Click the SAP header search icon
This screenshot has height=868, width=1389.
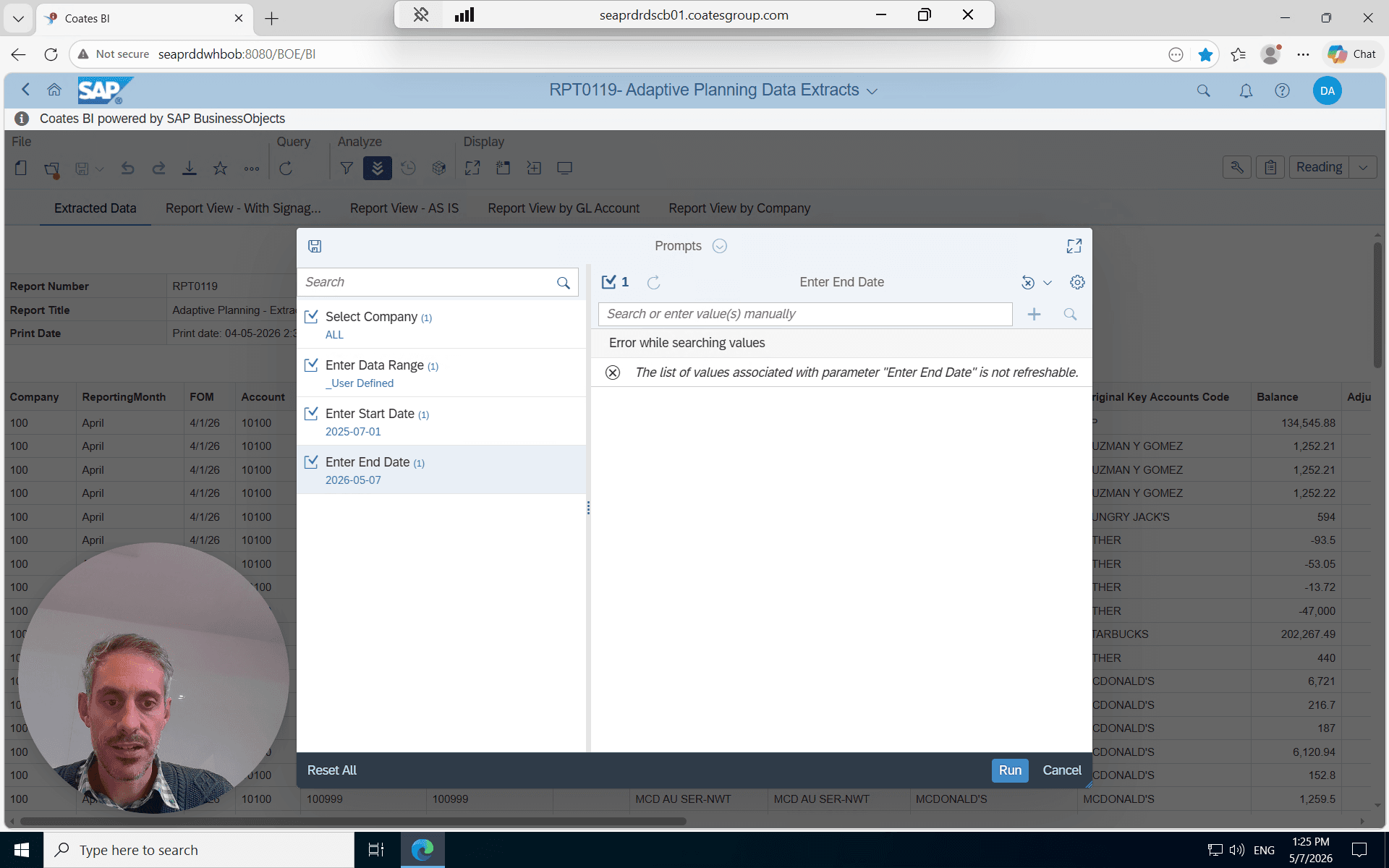click(x=1204, y=90)
